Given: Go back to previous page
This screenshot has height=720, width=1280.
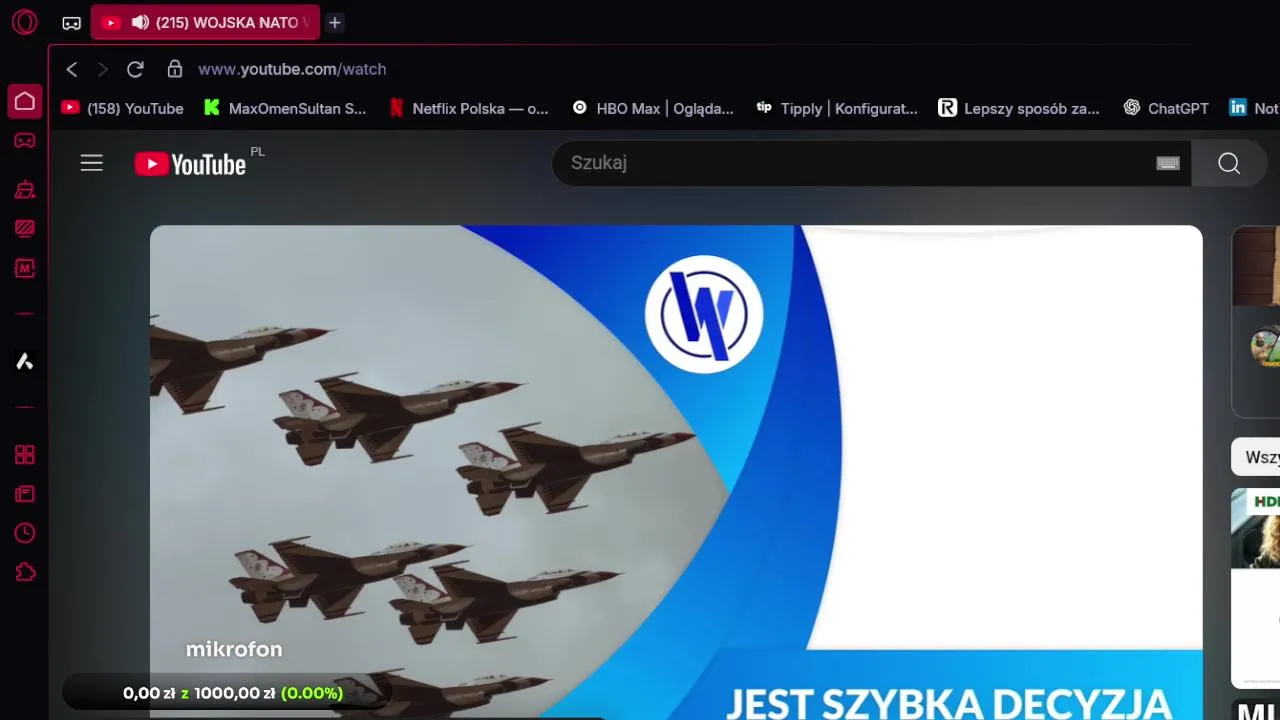Looking at the screenshot, I should (72, 69).
